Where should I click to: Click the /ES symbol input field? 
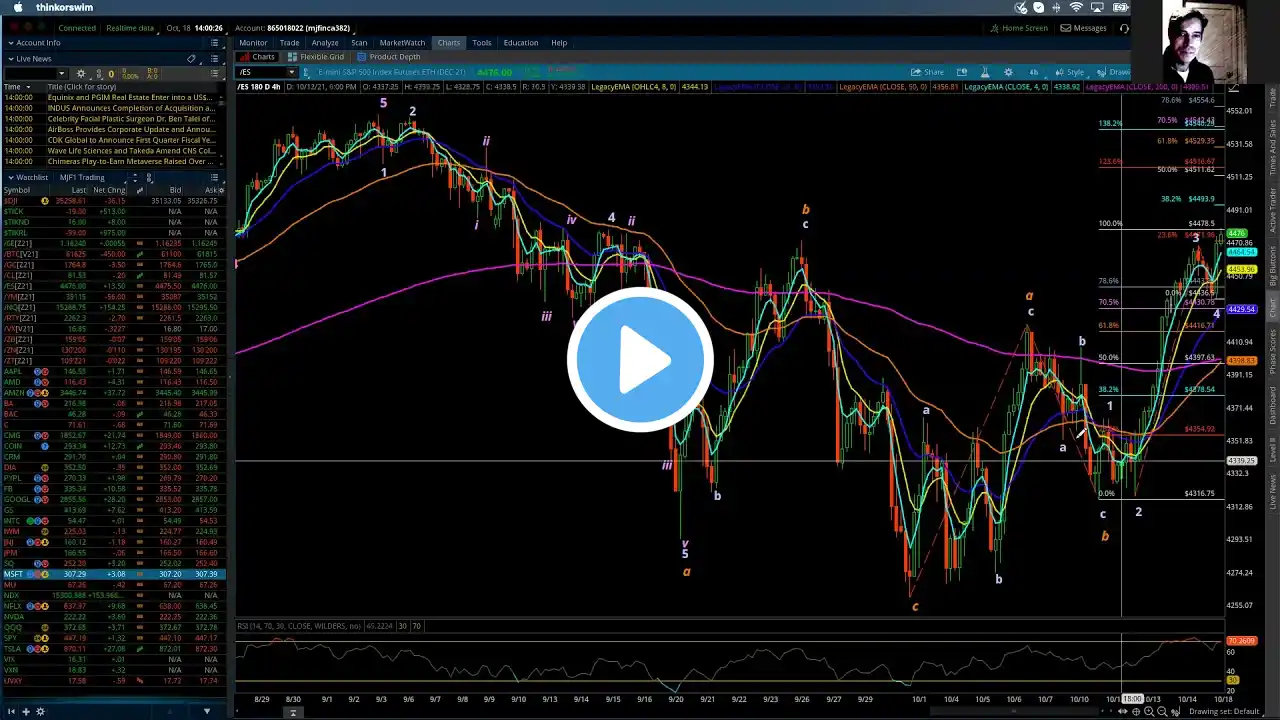262,72
